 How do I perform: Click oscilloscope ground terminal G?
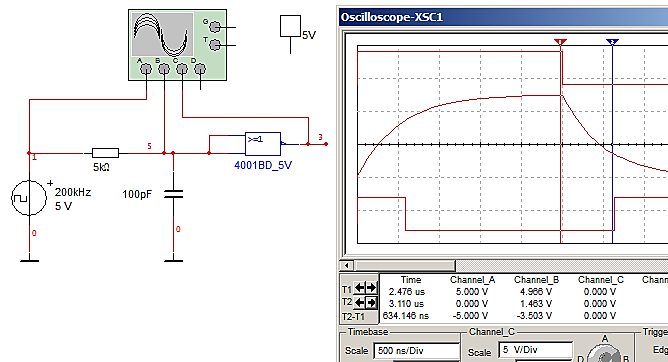point(215,27)
